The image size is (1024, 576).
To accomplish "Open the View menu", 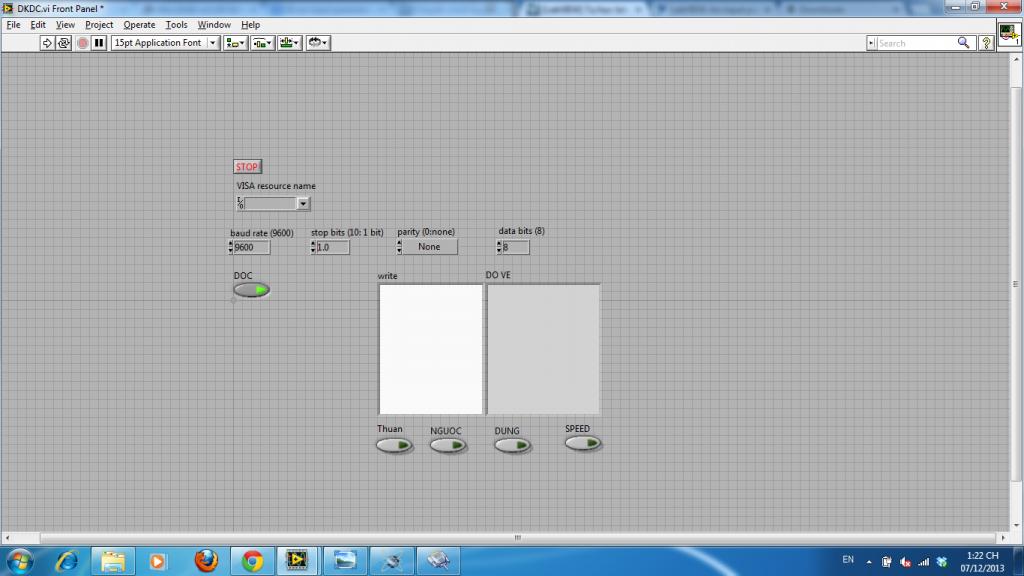I will [x=65, y=25].
